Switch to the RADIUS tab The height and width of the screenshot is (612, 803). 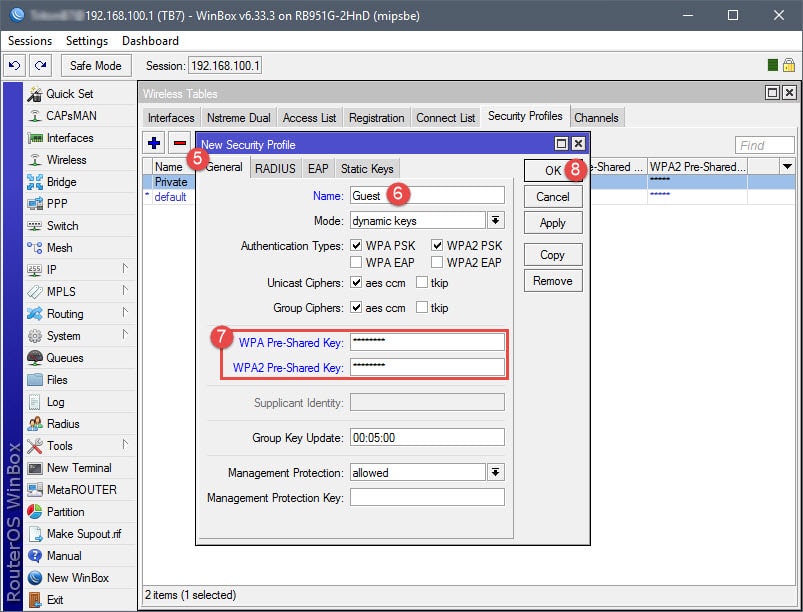pyautogui.click(x=275, y=168)
